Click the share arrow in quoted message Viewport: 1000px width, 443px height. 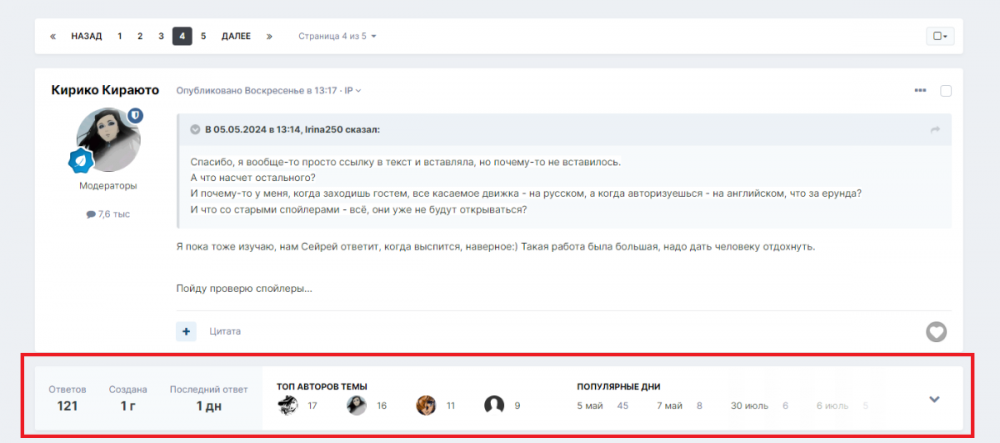click(935, 130)
